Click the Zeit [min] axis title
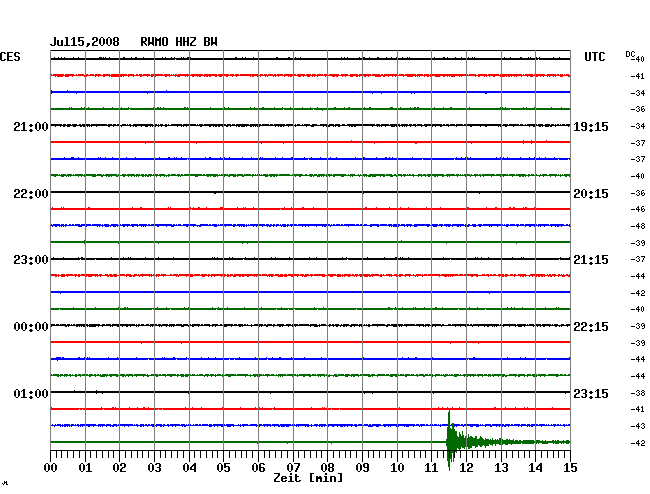 tap(308, 478)
